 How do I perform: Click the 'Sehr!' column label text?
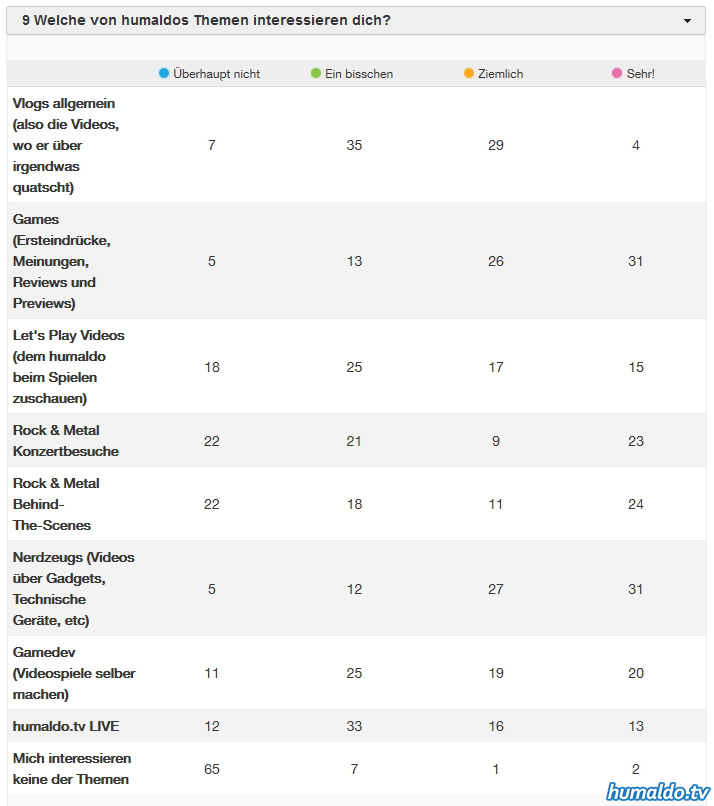point(641,74)
